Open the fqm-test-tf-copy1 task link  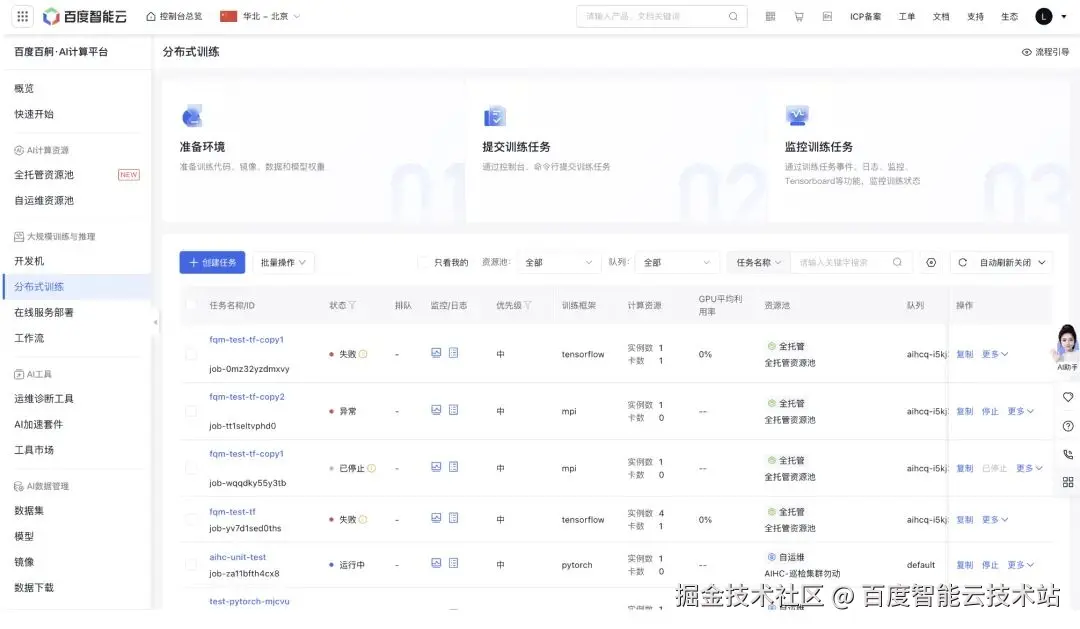(x=247, y=340)
